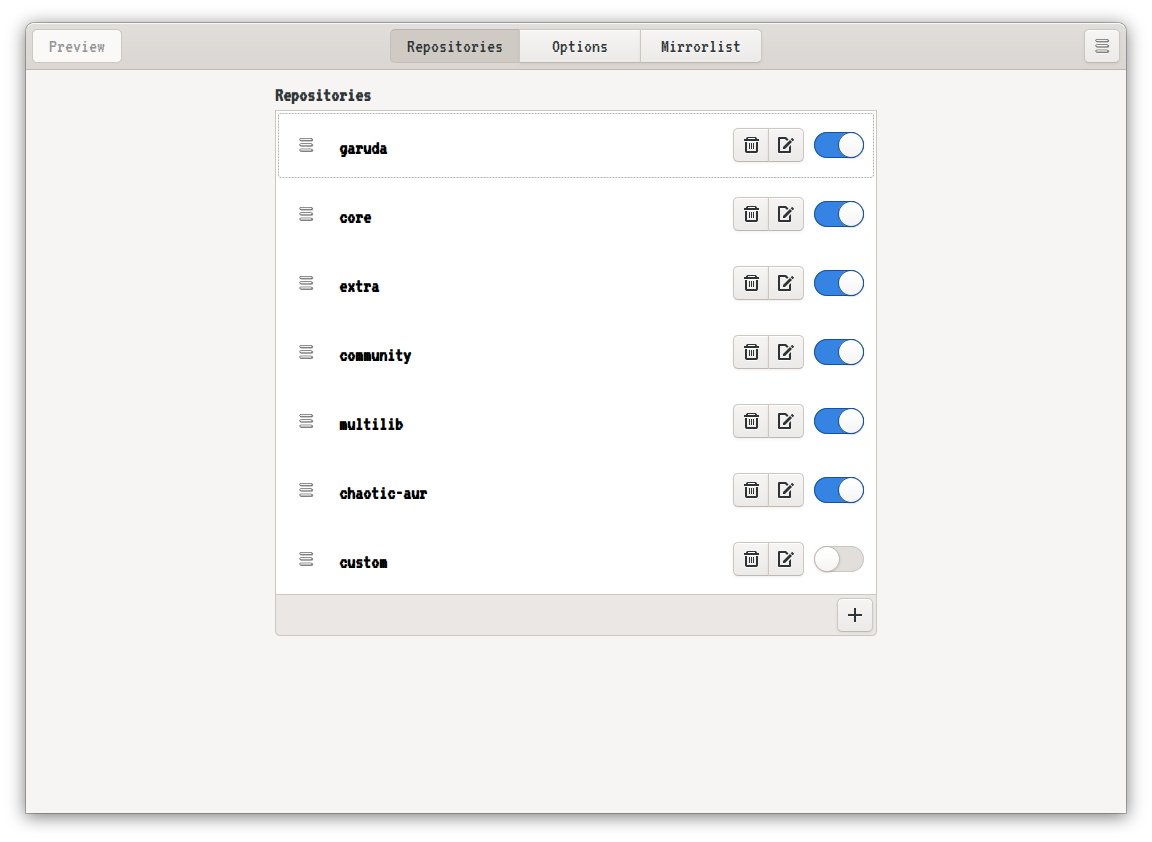This screenshot has width=1152, height=842.
Task: Click the drag handle for community
Action: (x=306, y=352)
